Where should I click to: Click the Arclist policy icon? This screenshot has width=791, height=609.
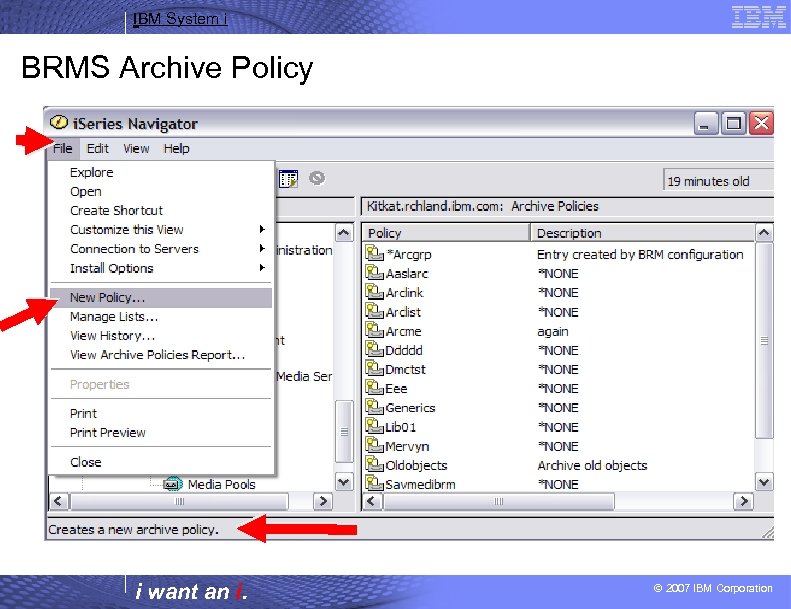click(374, 310)
